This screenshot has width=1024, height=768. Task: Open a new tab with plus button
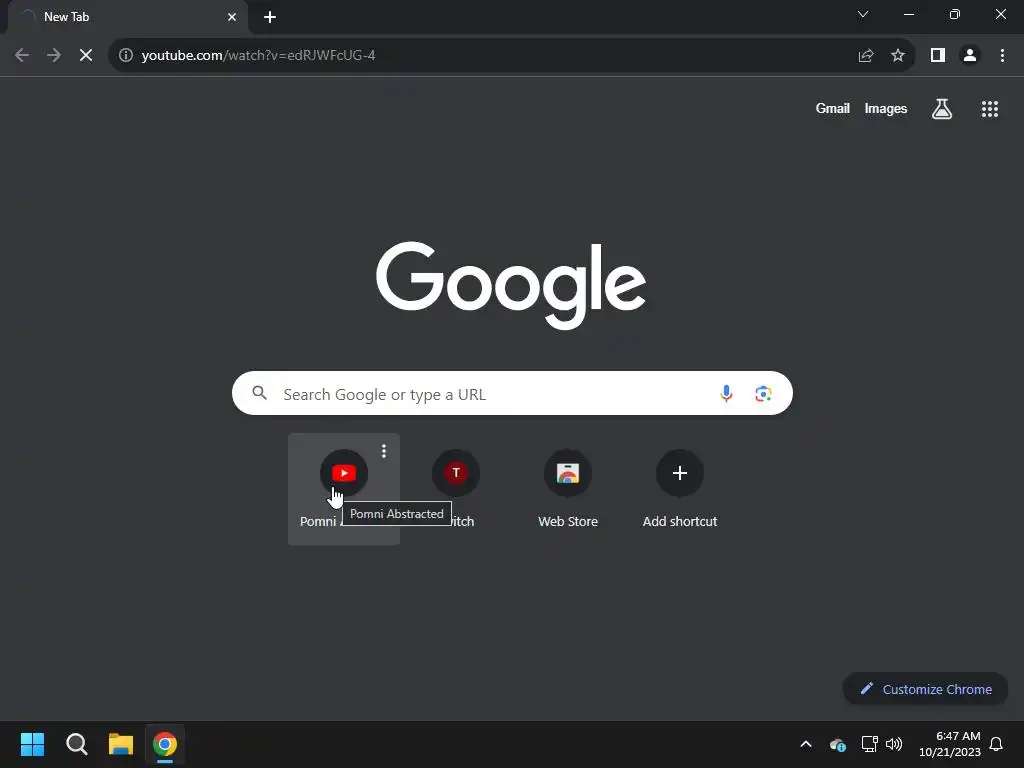(270, 17)
